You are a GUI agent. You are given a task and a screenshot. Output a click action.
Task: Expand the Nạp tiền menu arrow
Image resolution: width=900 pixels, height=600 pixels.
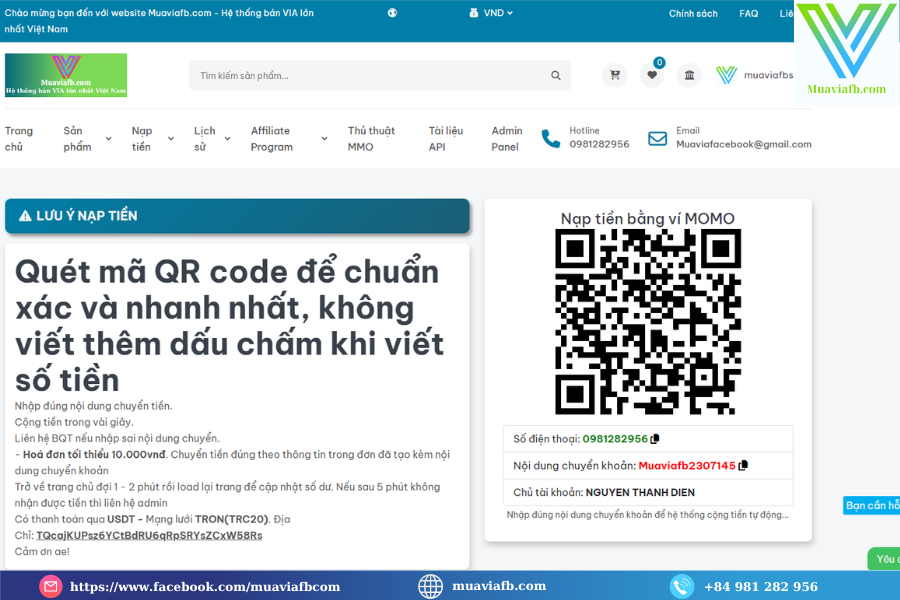pos(170,139)
